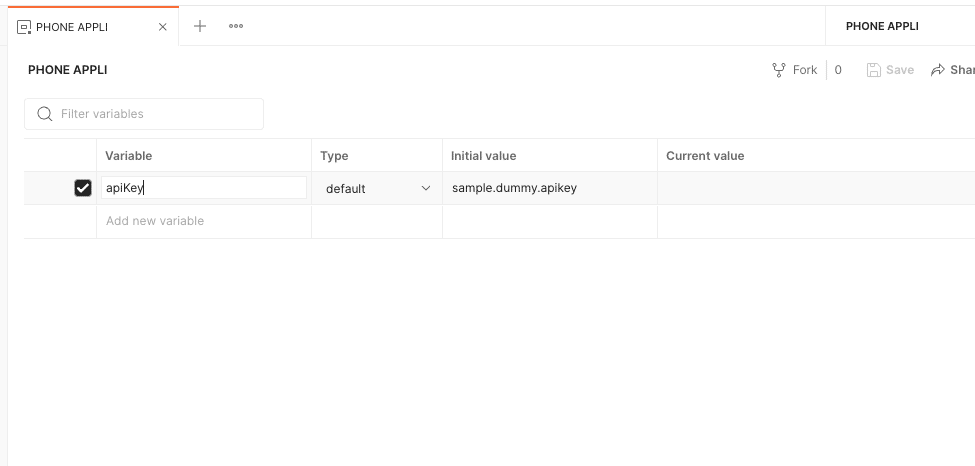Click the Save disk icon
975x466 pixels.
click(873, 70)
